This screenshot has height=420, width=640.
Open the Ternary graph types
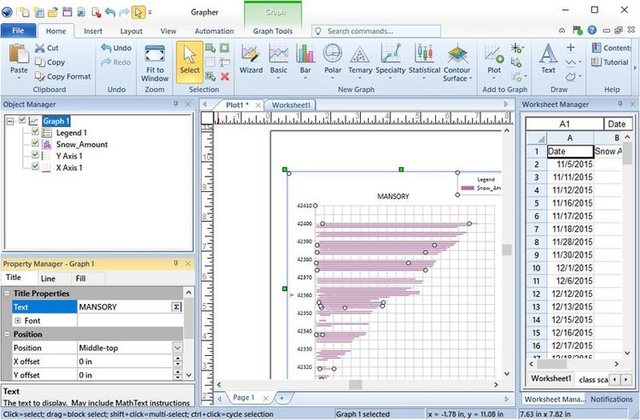(360, 60)
